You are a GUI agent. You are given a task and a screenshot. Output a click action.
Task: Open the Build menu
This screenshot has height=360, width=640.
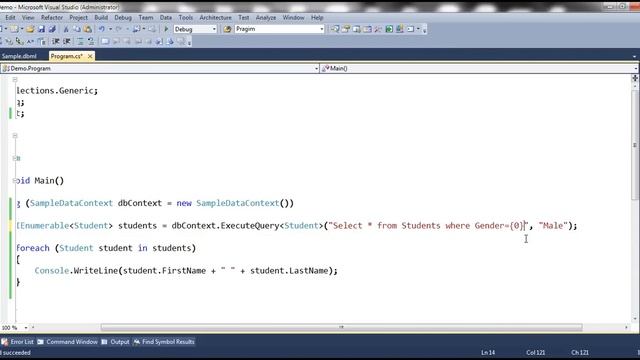coord(101,18)
